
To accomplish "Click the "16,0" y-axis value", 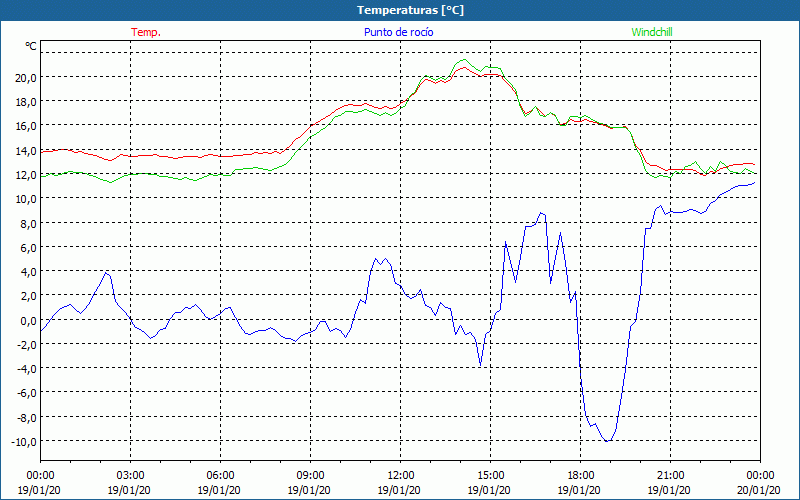I will 27,126.
